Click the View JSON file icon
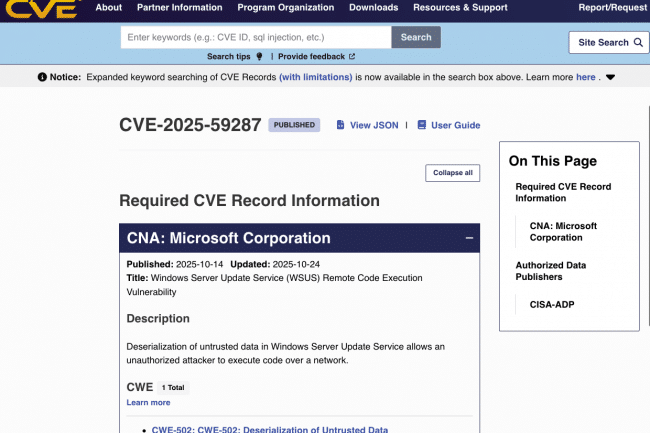 point(340,125)
